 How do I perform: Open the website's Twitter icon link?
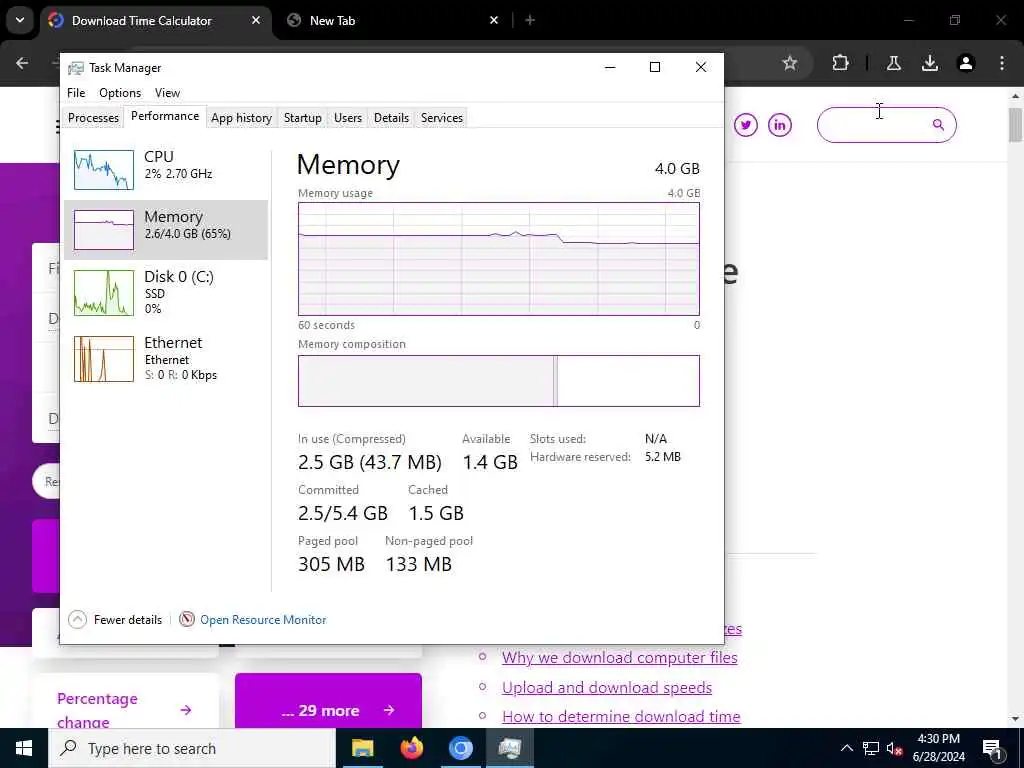coord(746,125)
